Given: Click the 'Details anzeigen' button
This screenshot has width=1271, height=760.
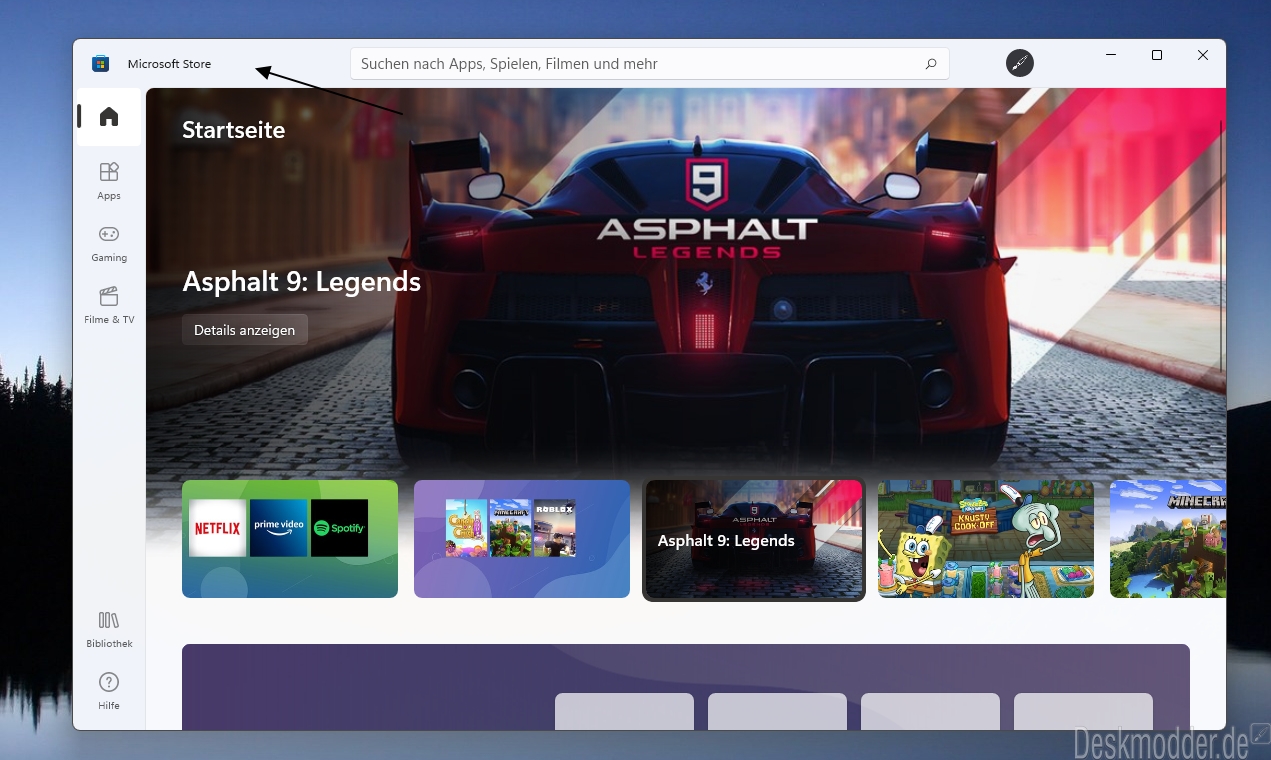Looking at the screenshot, I should (245, 330).
